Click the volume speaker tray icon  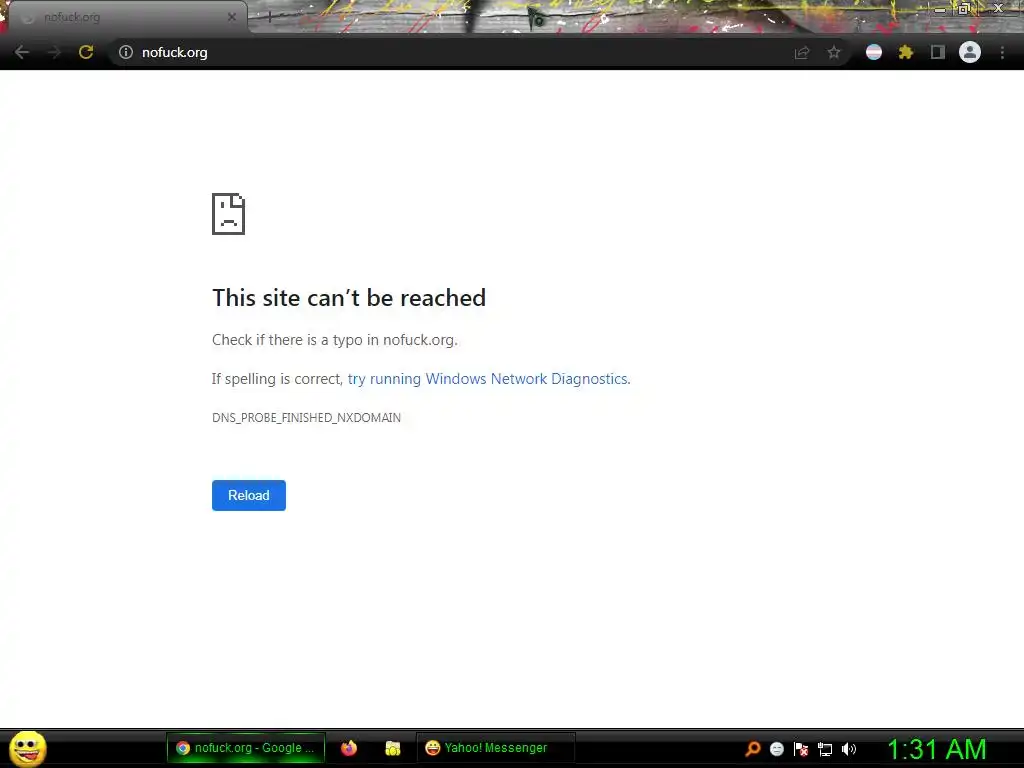coord(849,749)
